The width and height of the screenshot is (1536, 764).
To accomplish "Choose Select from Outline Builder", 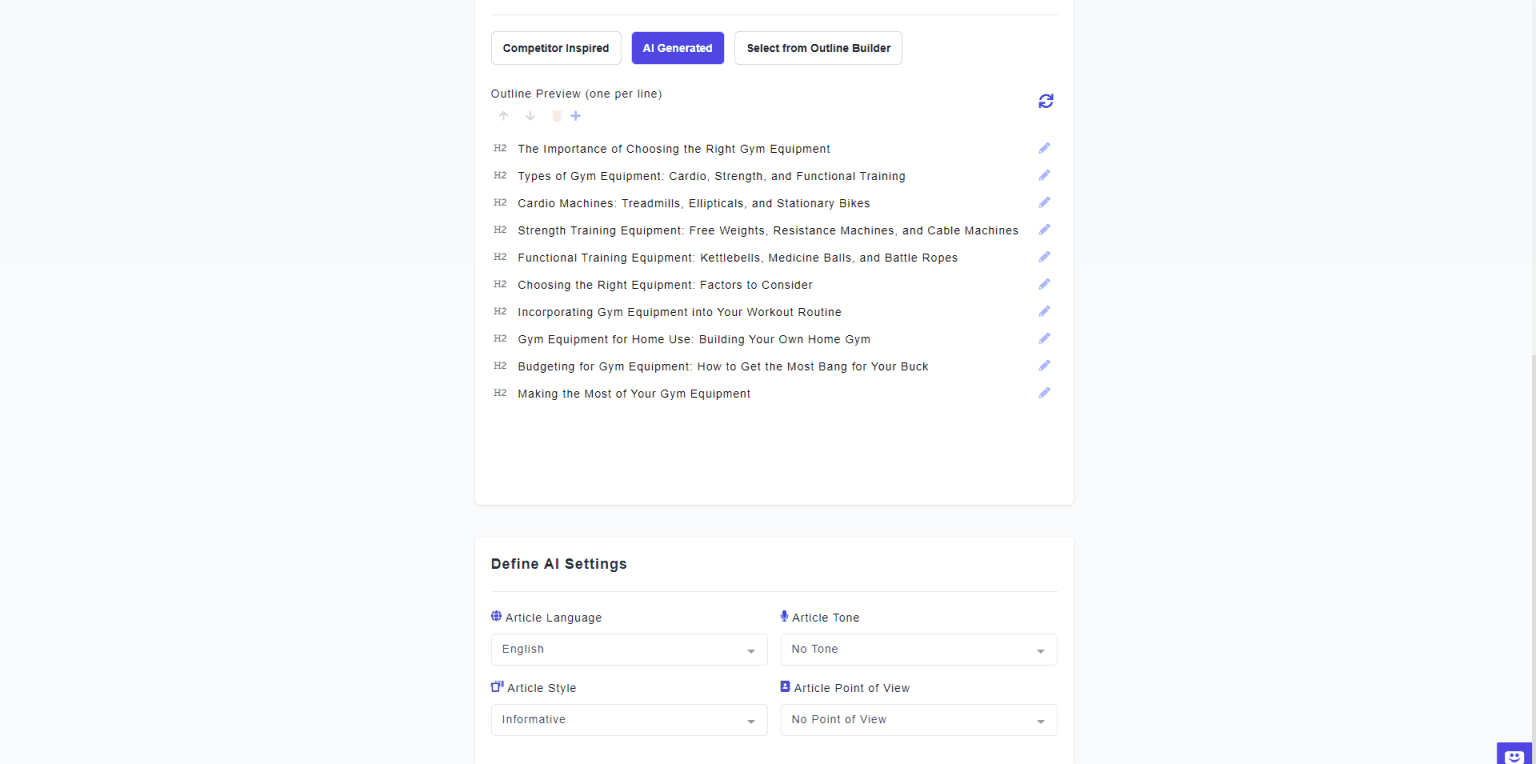I will [x=818, y=48].
